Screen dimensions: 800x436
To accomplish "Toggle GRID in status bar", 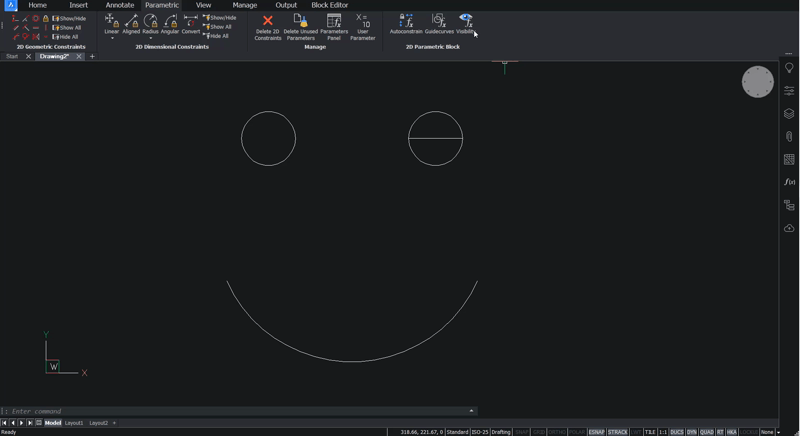I will [x=538, y=432].
